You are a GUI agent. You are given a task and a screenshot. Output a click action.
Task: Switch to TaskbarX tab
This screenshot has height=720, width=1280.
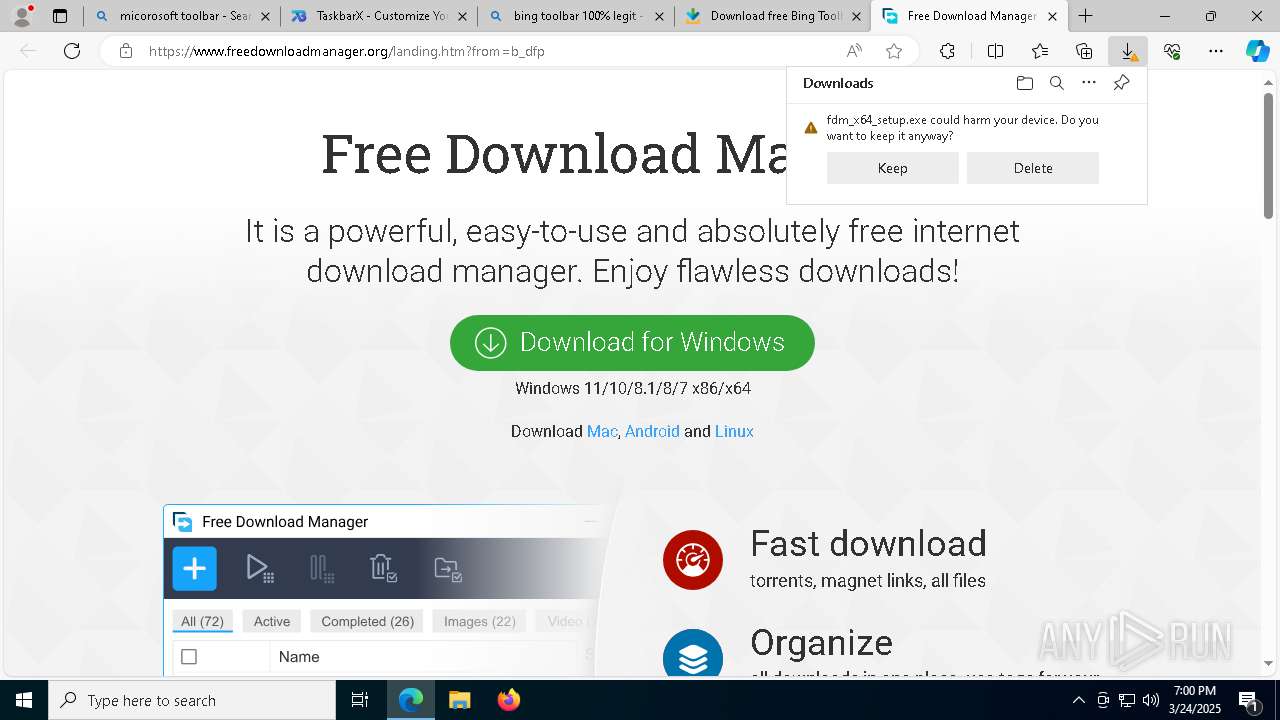coord(377,16)
